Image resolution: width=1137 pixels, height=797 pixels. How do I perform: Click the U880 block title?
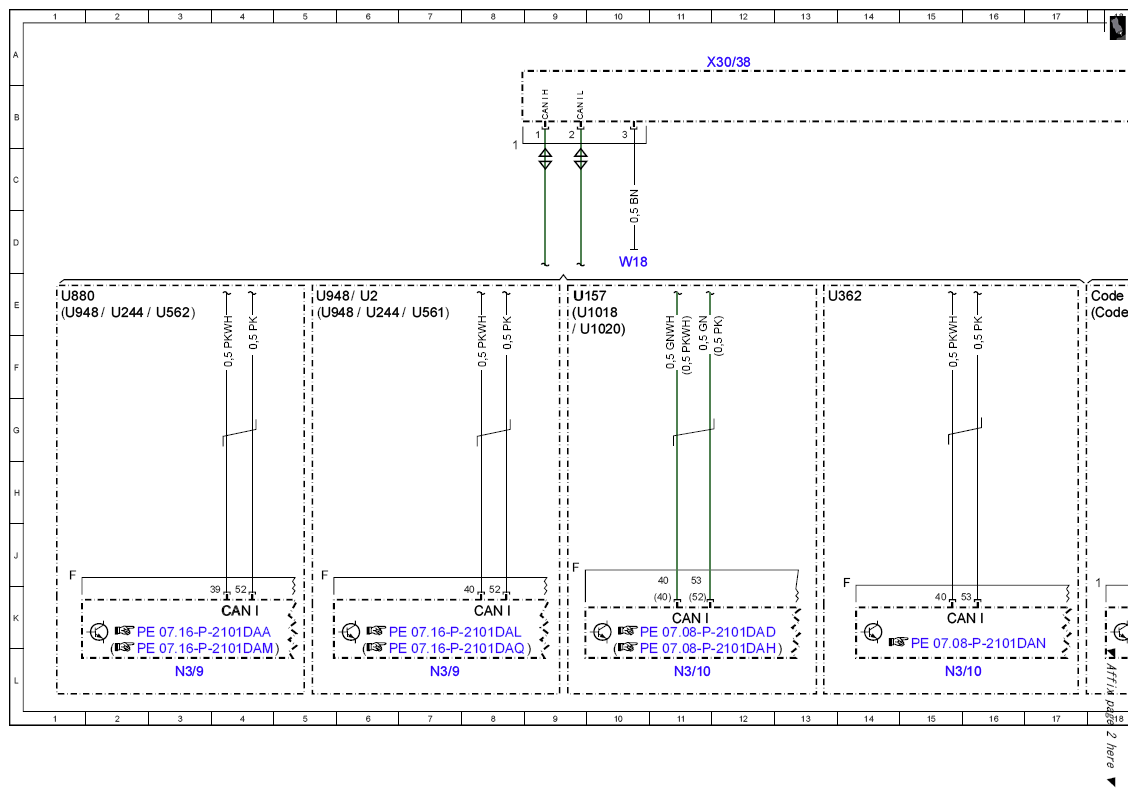[78, 296]
